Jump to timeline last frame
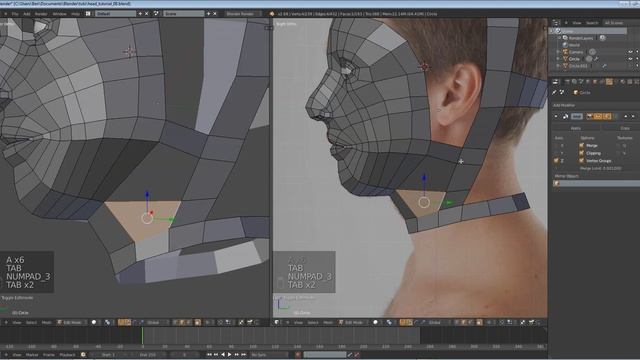The image size is (640, 360). [244, 355]
